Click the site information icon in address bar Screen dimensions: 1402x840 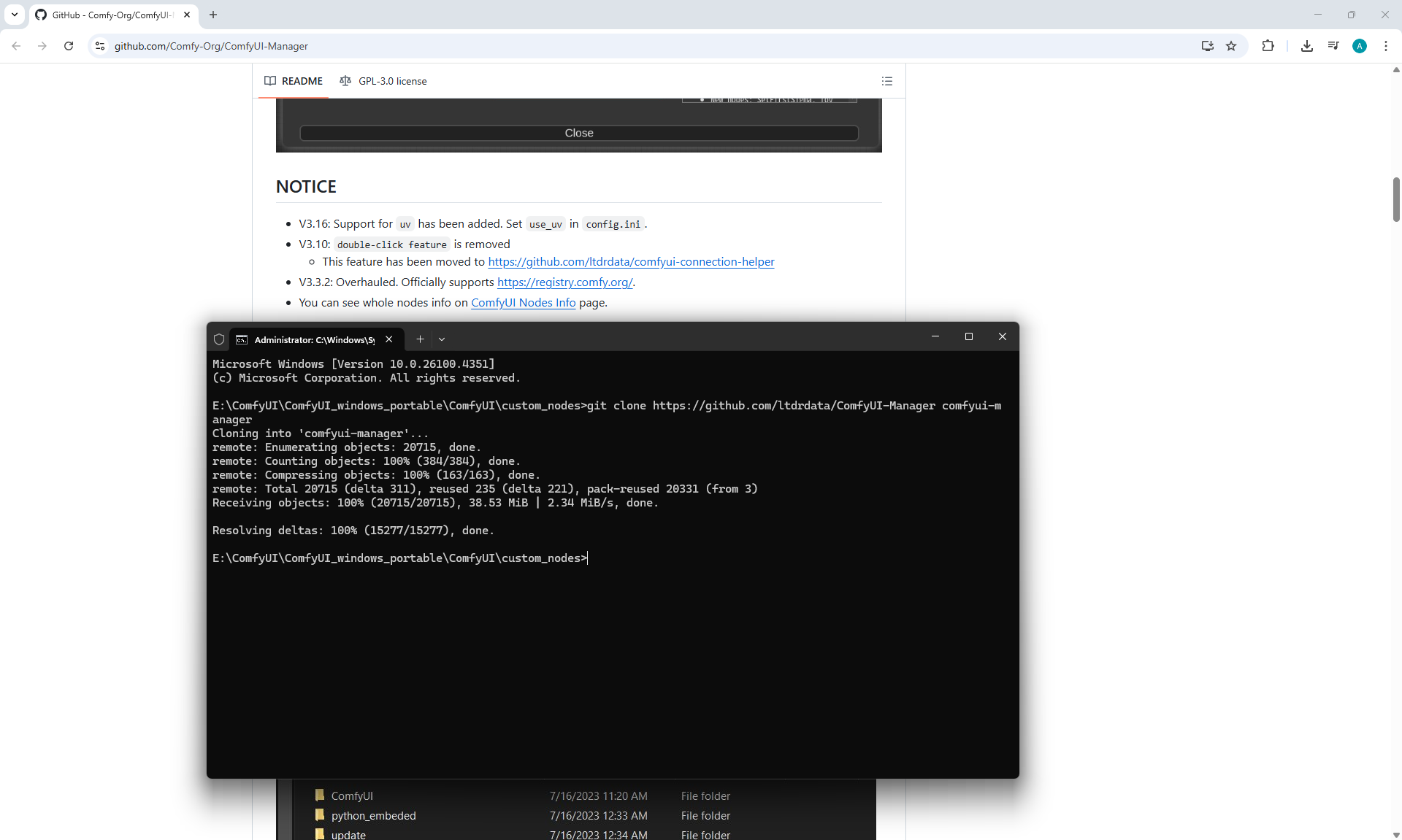click(x=100, y=46)
